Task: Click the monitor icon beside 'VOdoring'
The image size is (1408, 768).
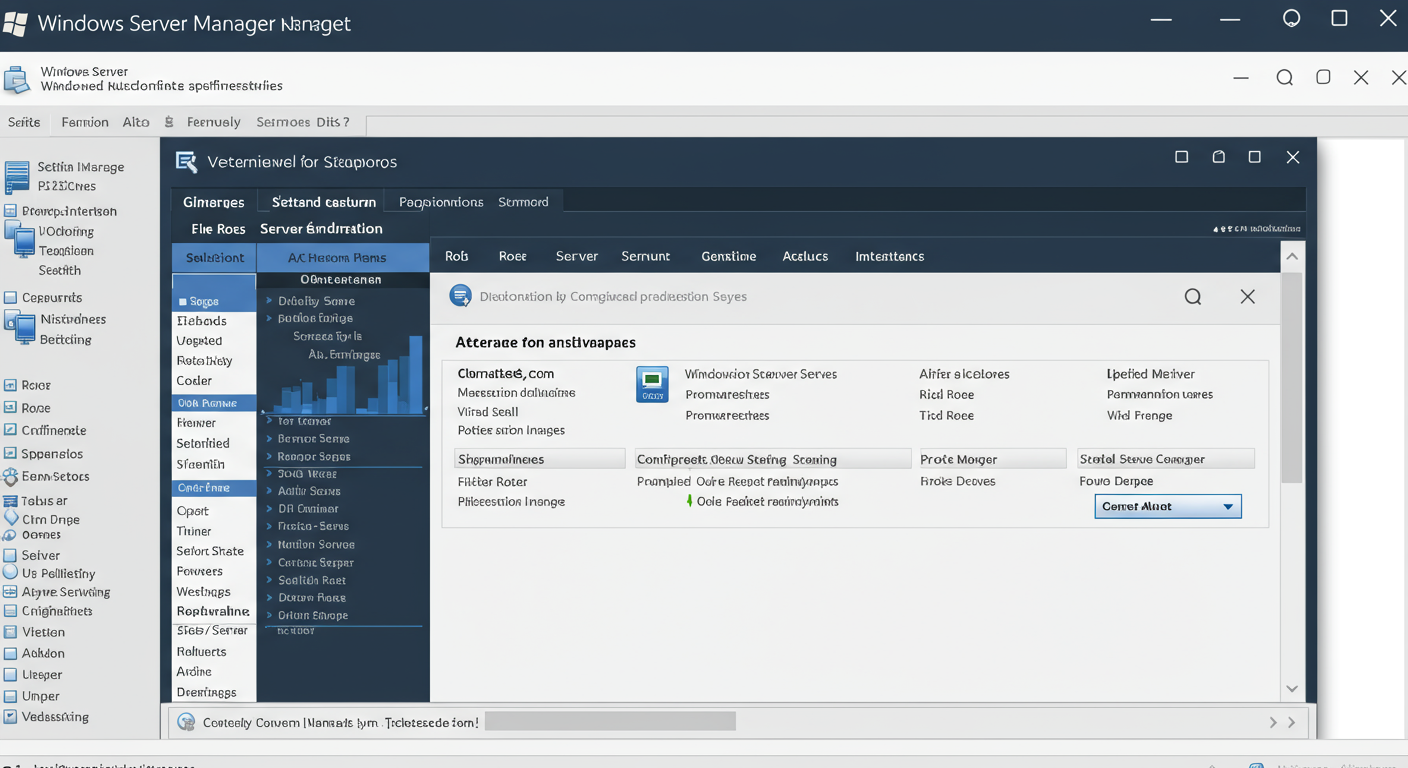Action: pos(19,241)
